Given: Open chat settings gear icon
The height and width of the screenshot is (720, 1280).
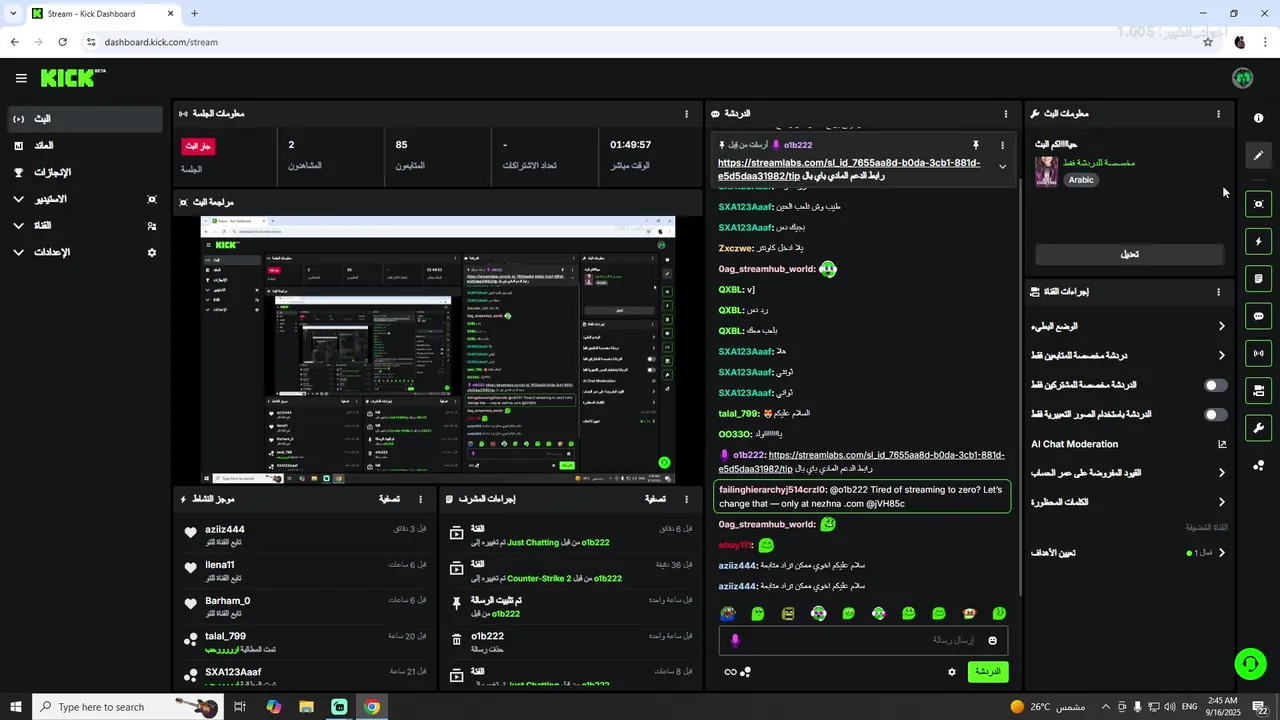Looking at the screenshot, I should [952, 672].
